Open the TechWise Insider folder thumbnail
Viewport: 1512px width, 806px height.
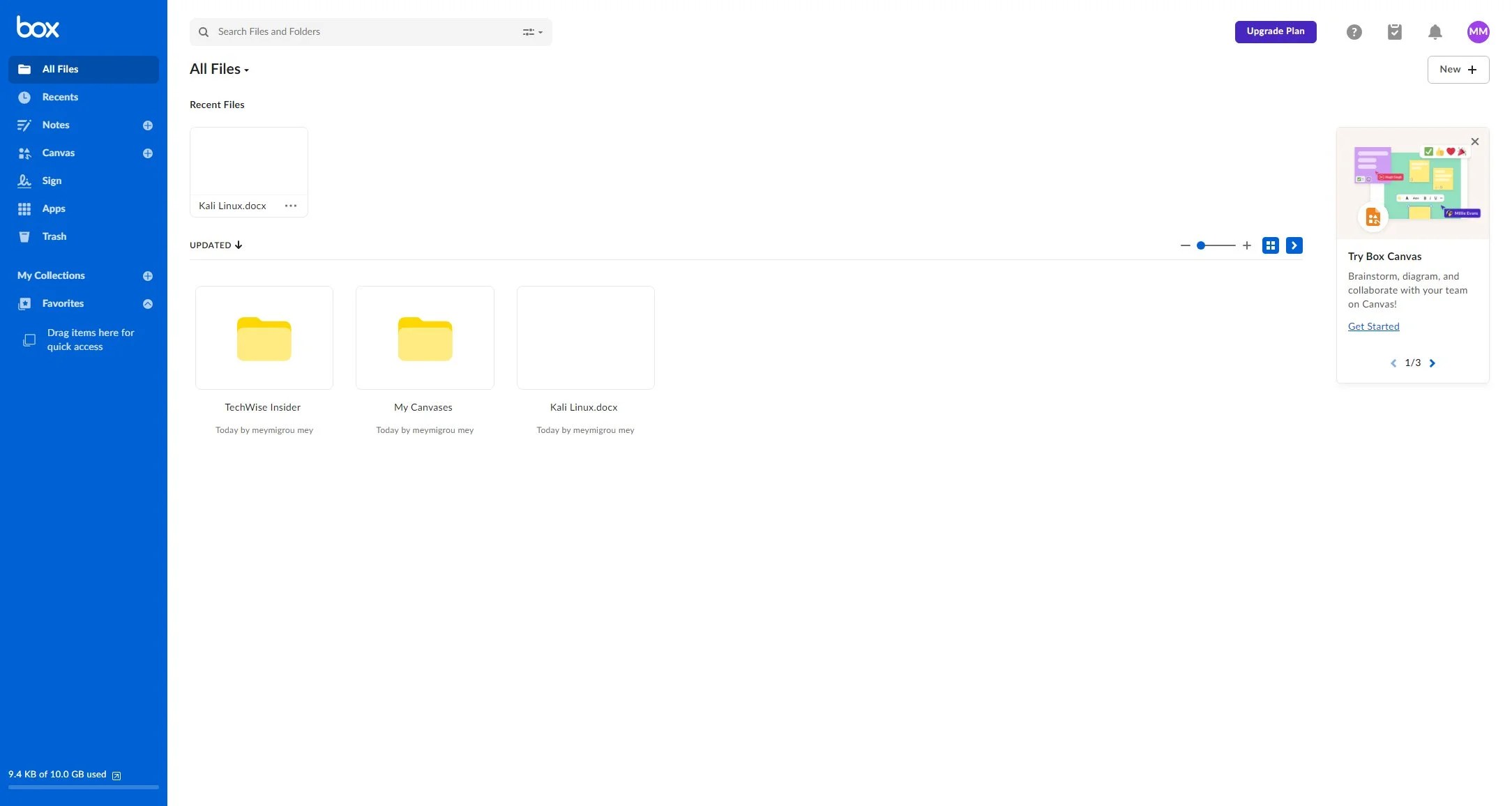[264, 338]
